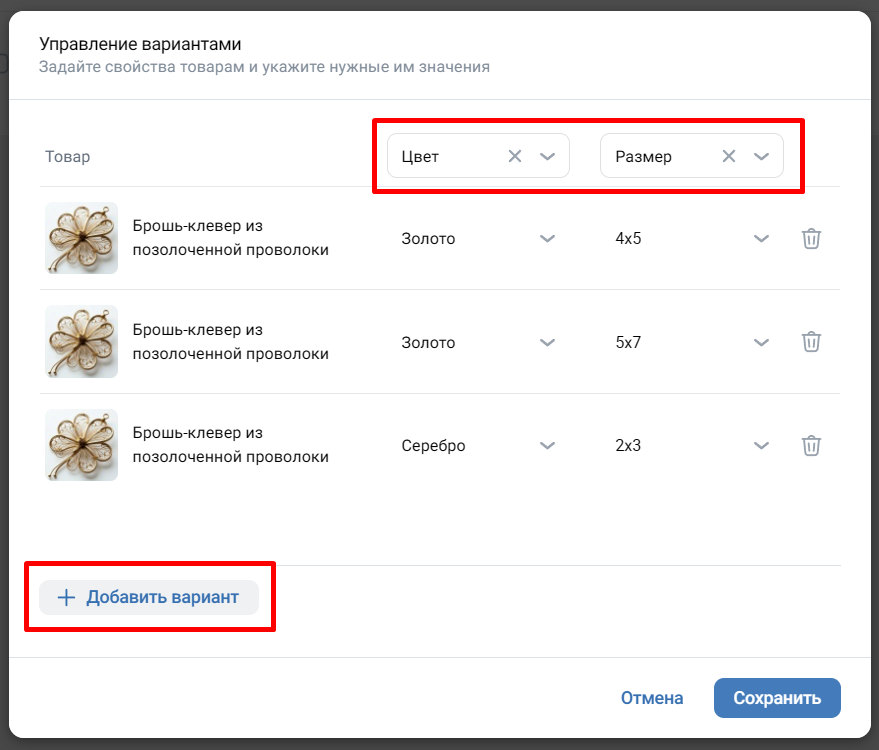Open color dropdown for Серебро row

click(x=547, y=446)
